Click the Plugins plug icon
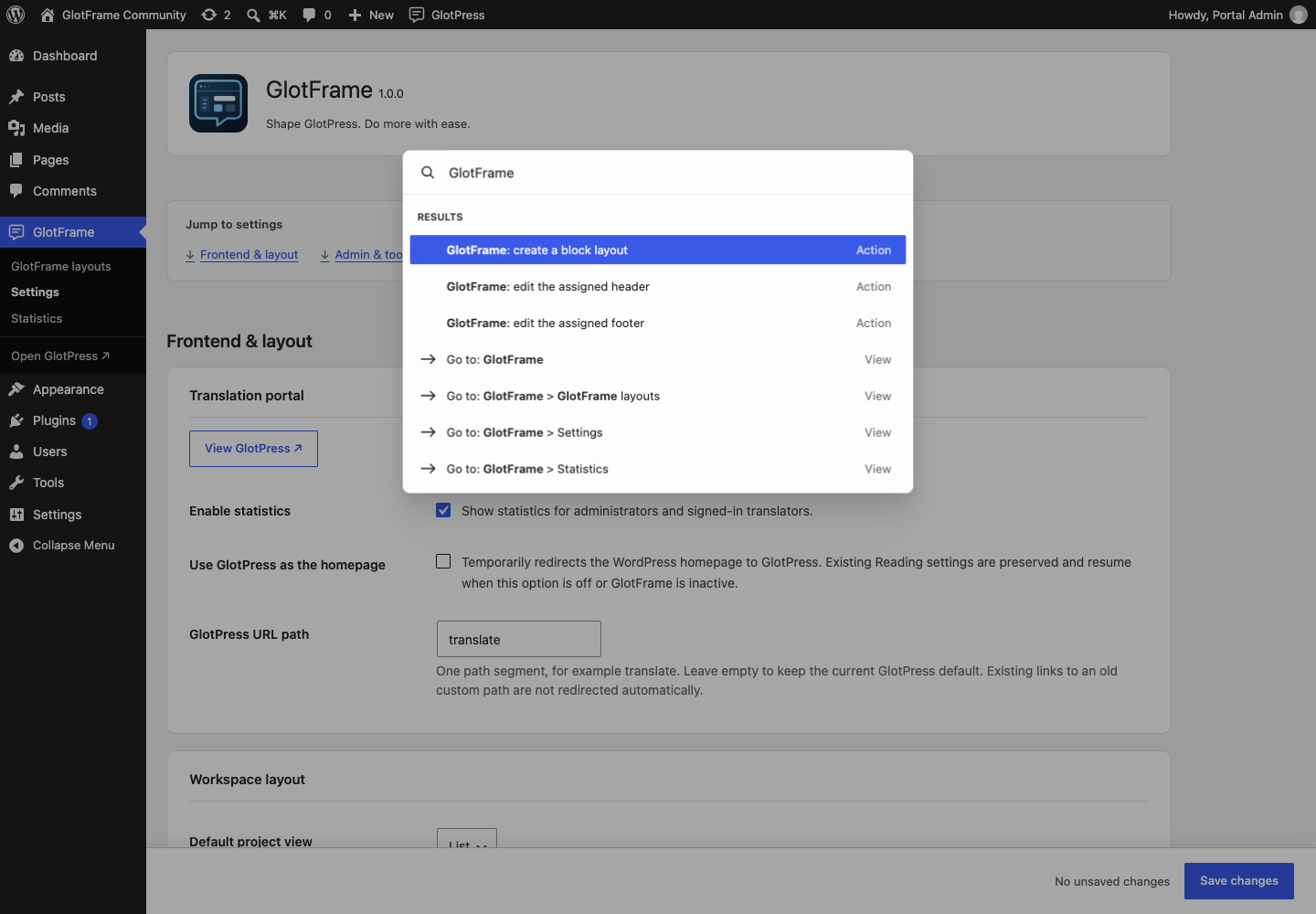 [x=16, y=420]
